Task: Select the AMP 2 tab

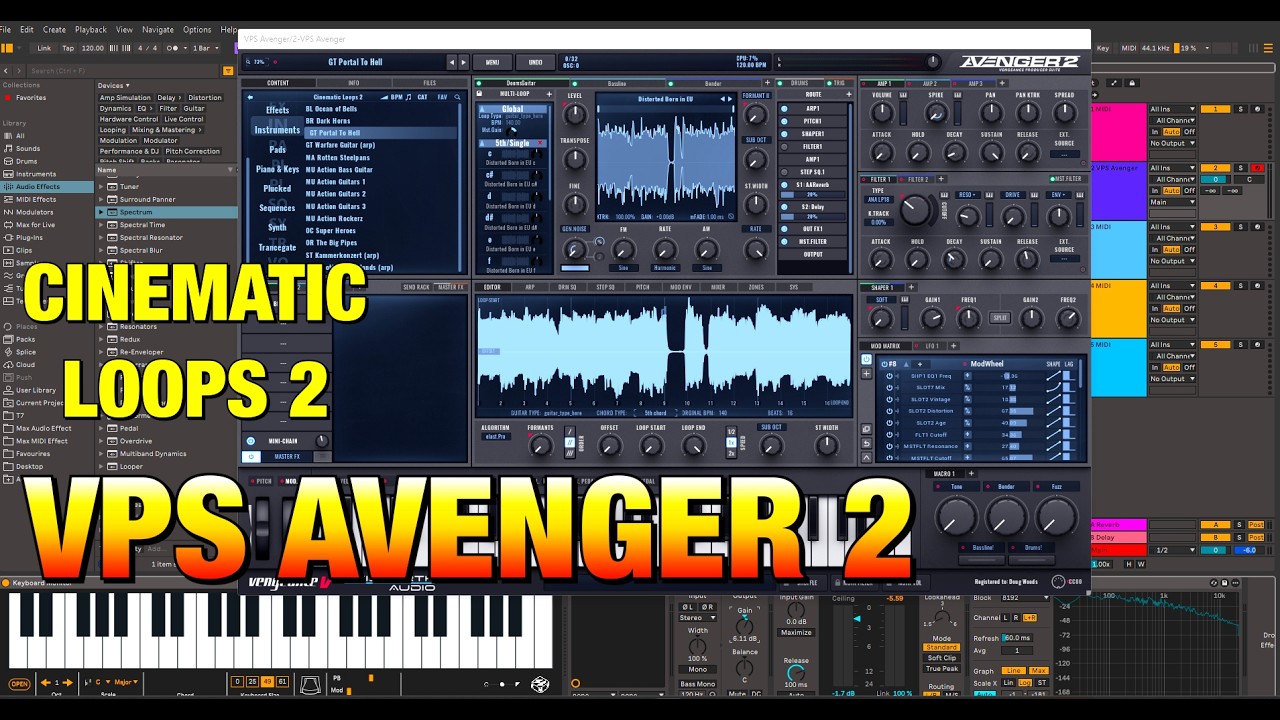Action: pos(929,83)
